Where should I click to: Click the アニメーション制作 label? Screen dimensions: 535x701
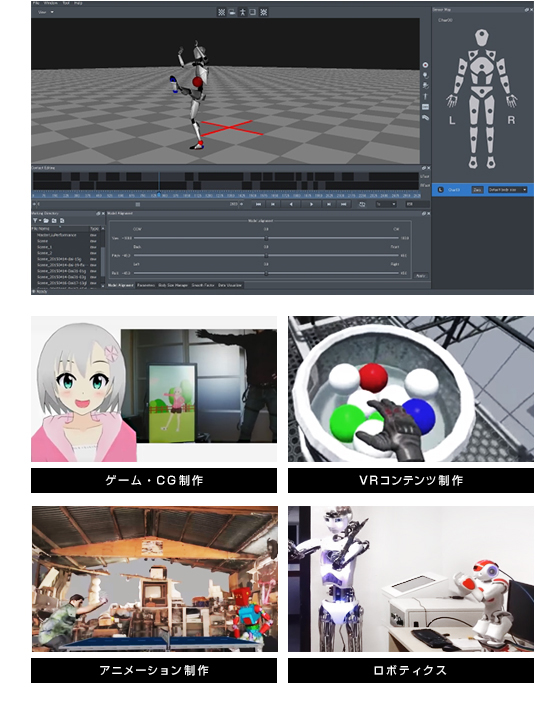click(x=154, y=670)
